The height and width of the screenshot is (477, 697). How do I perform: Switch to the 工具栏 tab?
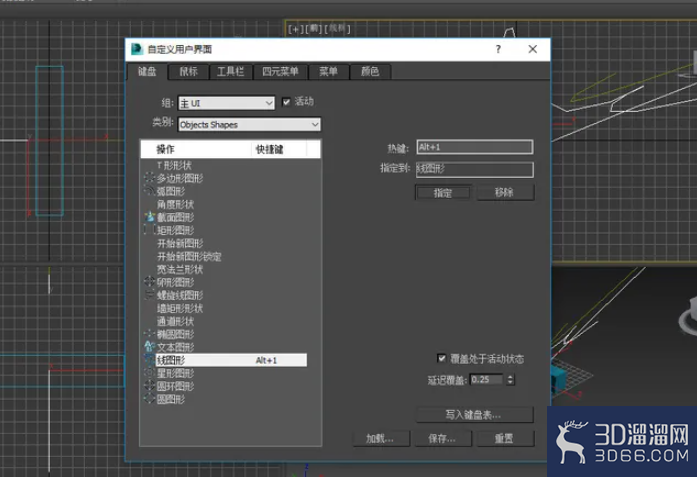(230, 72)
